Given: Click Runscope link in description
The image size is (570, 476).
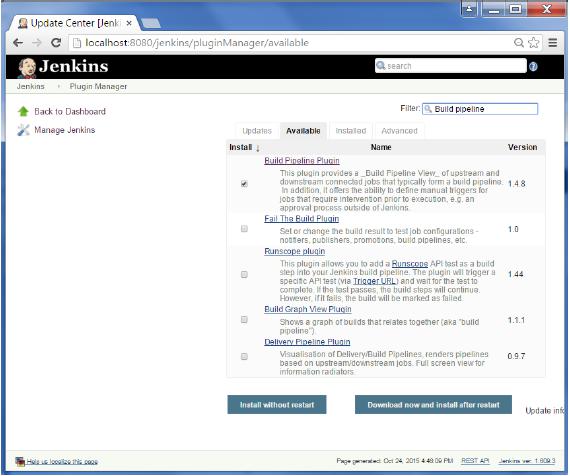Looking at the screenshot, I should 410,264.
